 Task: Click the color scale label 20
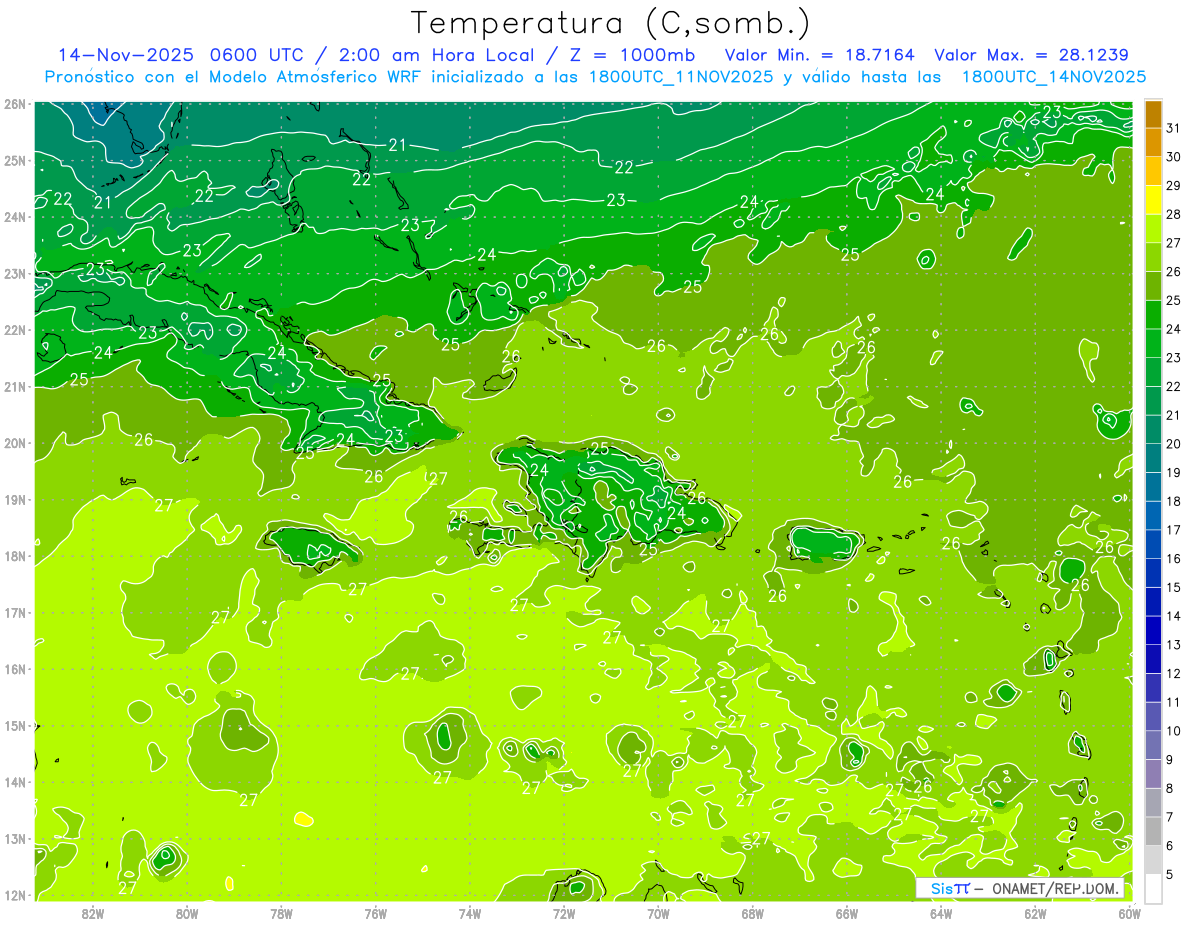tap(1174, 444)
